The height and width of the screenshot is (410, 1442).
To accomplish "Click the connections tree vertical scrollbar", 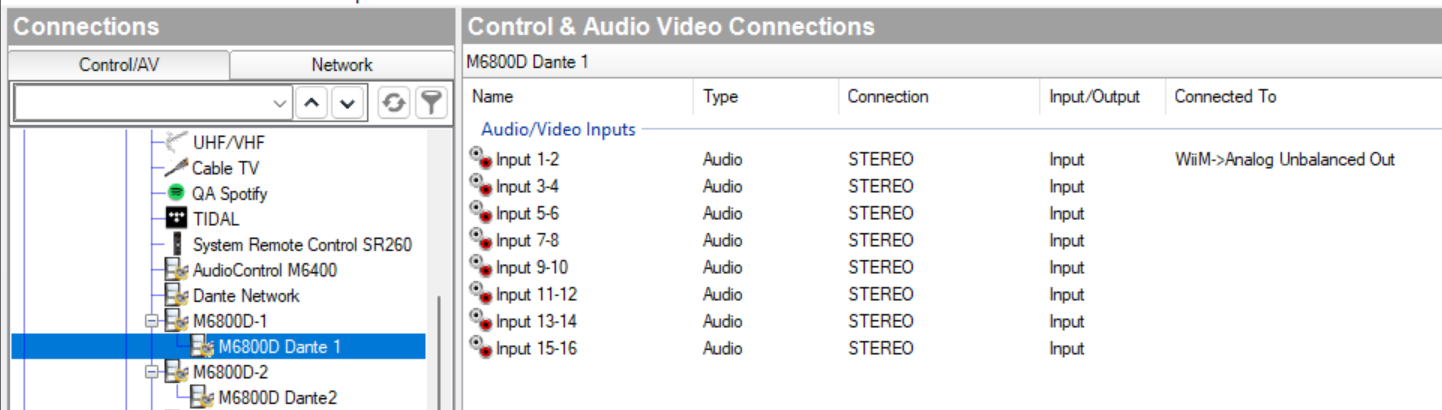I will tap(436, 352).
